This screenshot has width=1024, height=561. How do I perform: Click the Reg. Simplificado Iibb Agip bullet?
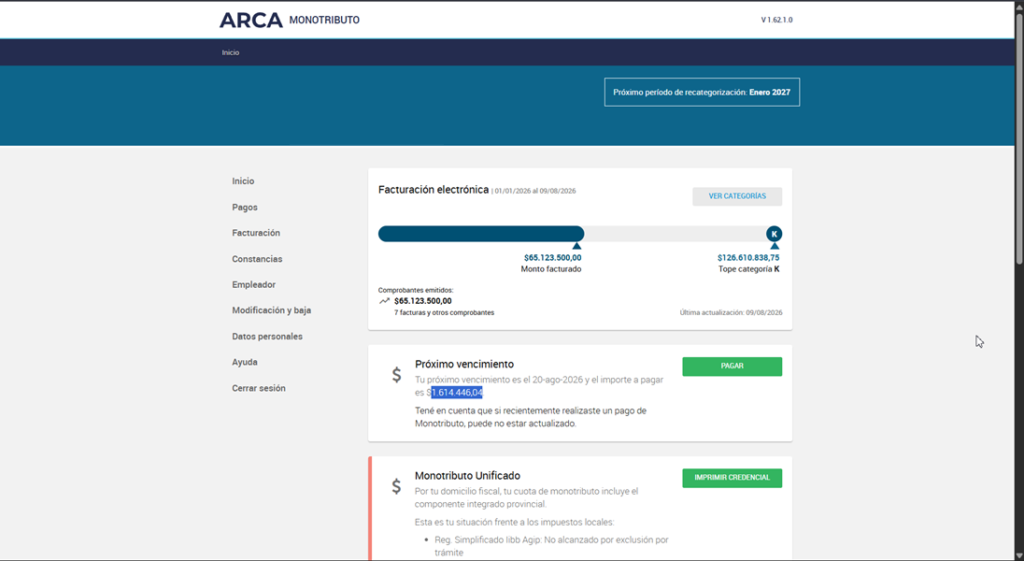(551, 546)
